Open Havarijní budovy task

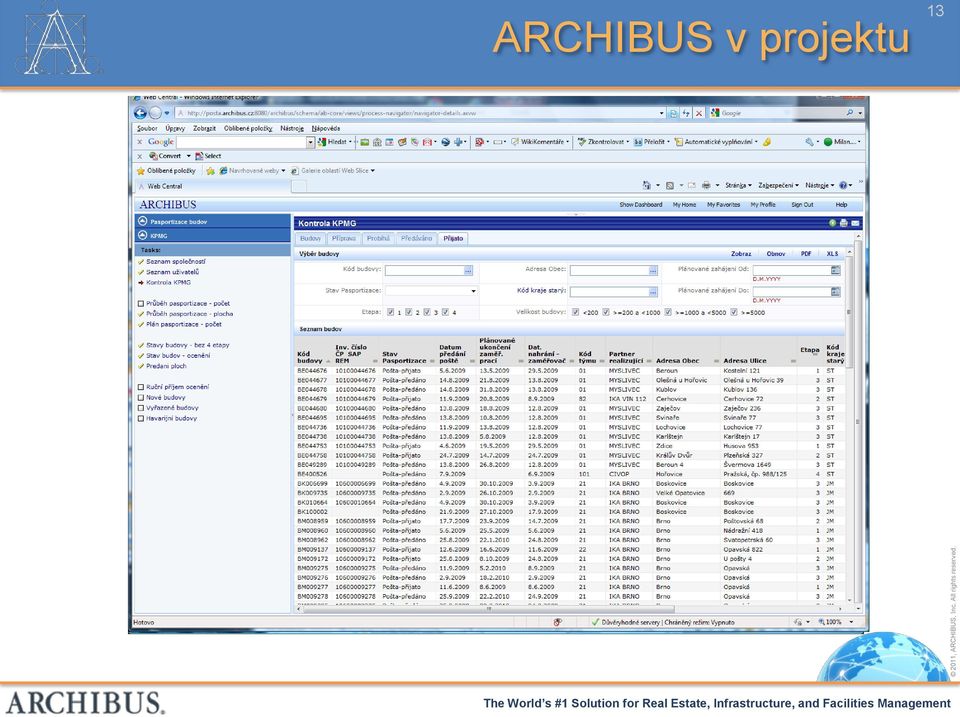171,419
